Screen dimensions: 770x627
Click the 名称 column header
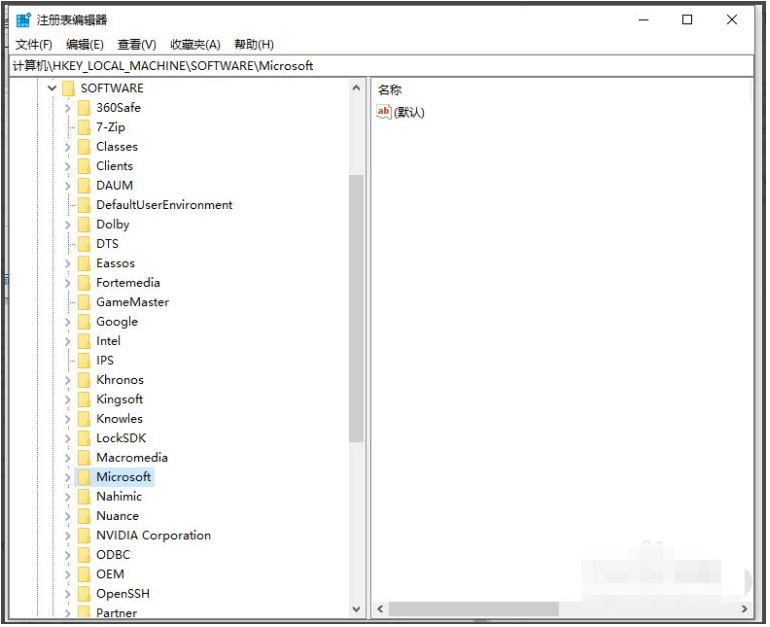click(390, 90)
